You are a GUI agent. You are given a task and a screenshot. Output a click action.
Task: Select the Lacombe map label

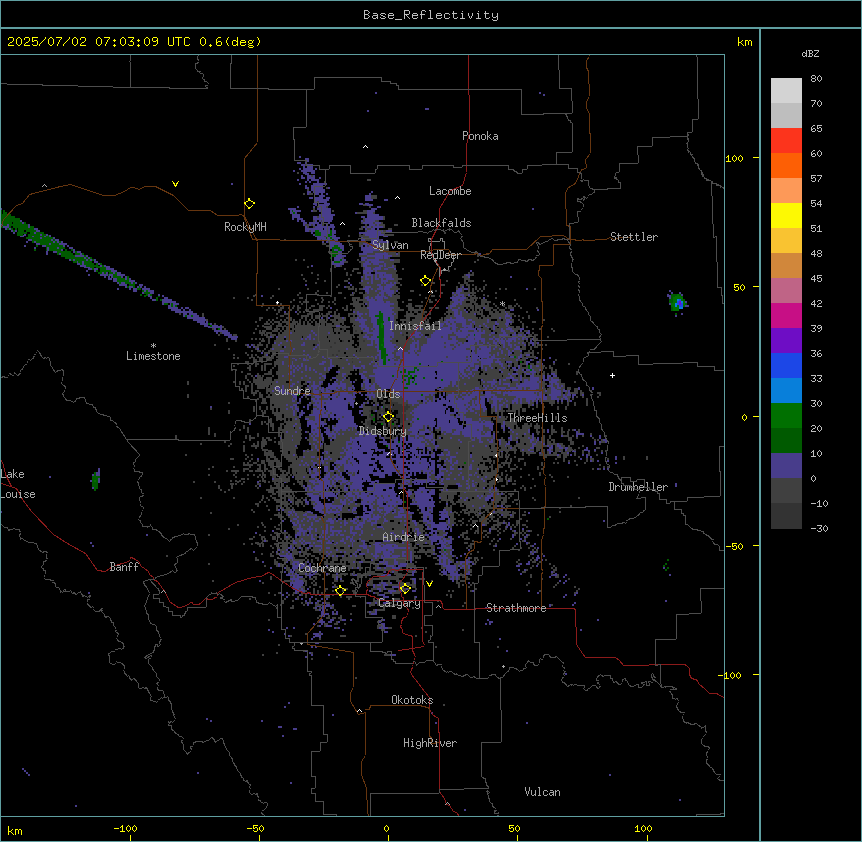450,191
